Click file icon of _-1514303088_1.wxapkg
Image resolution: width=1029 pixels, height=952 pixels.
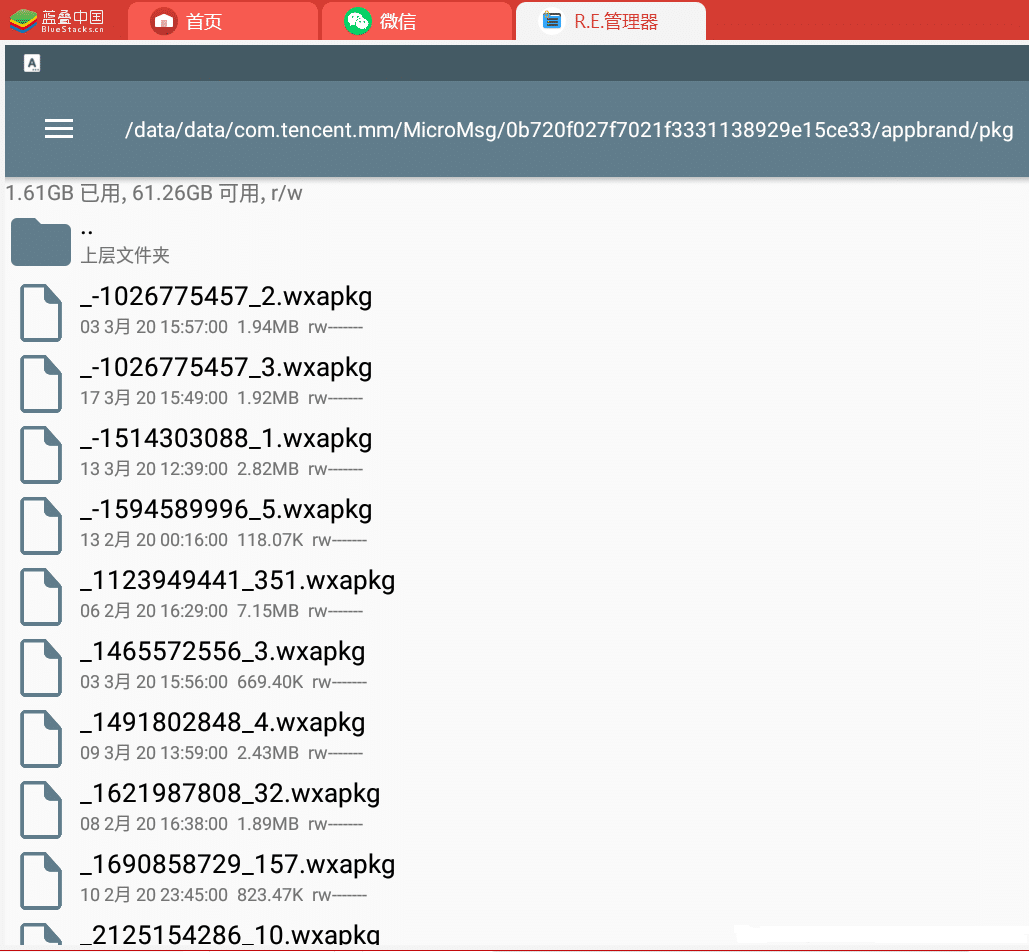click(41, 455)
